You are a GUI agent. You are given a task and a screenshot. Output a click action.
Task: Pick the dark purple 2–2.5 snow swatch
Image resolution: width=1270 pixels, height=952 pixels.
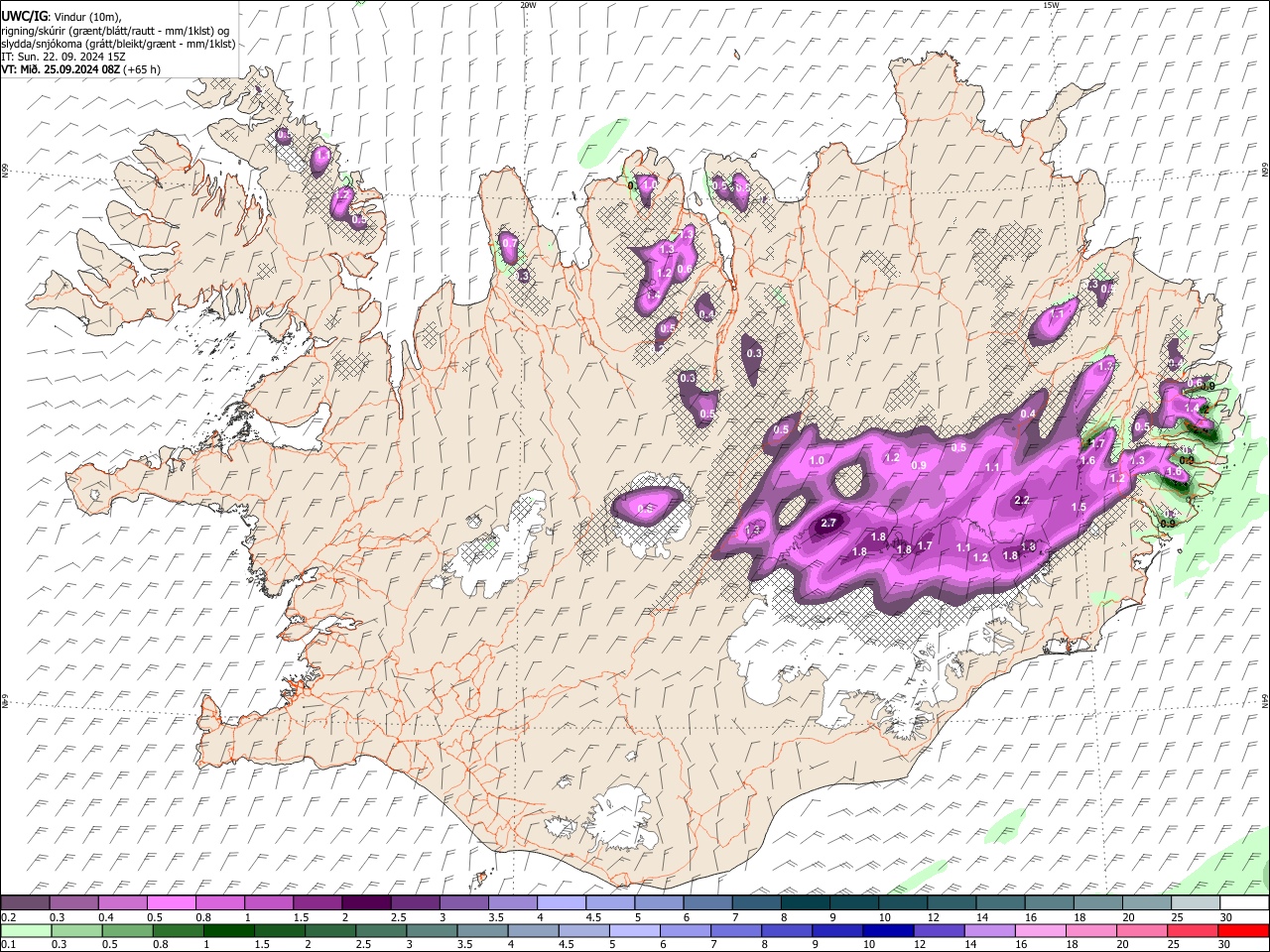click(366, 902)
